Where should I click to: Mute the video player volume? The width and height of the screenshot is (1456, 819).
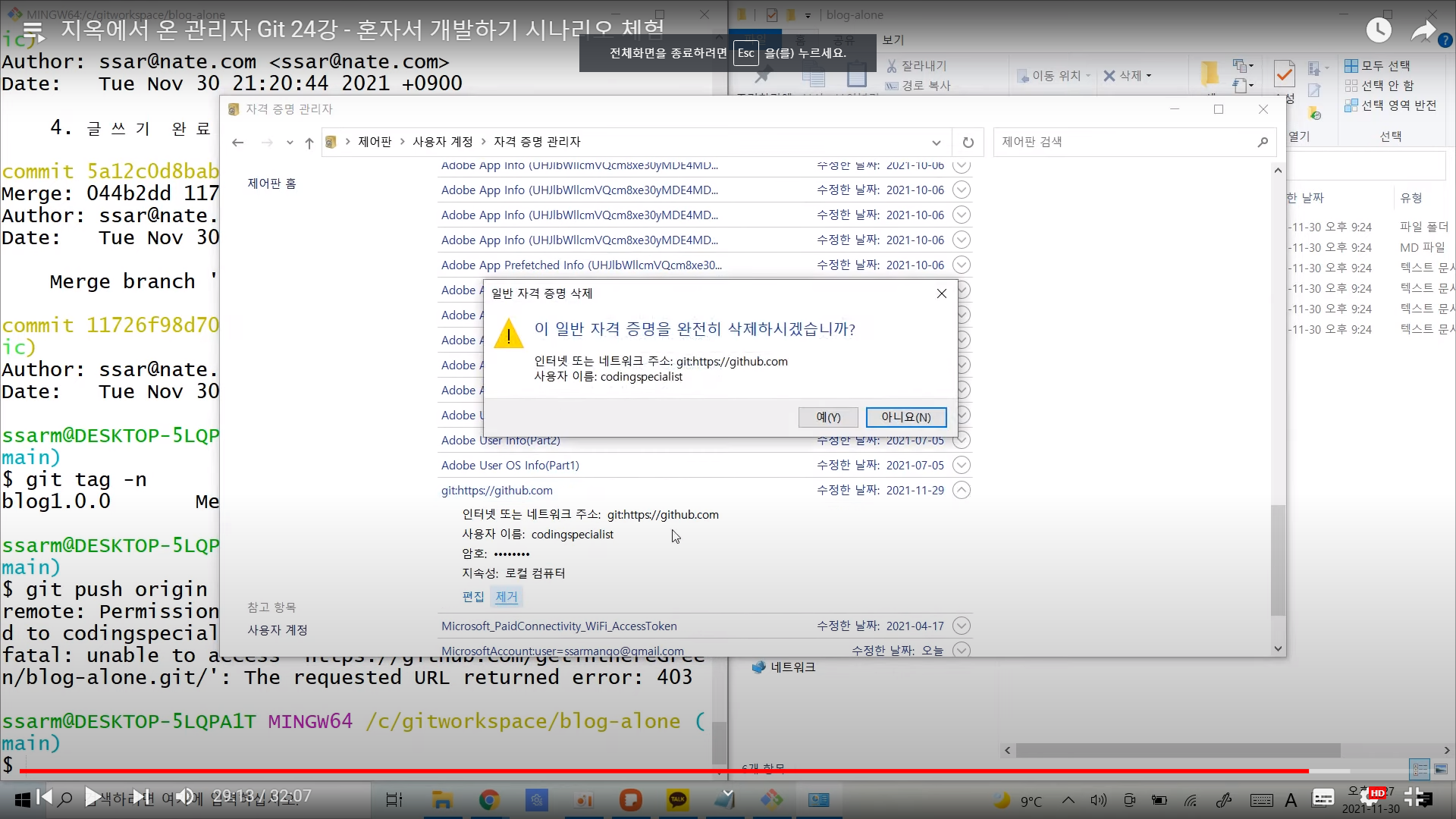(185, 796)
